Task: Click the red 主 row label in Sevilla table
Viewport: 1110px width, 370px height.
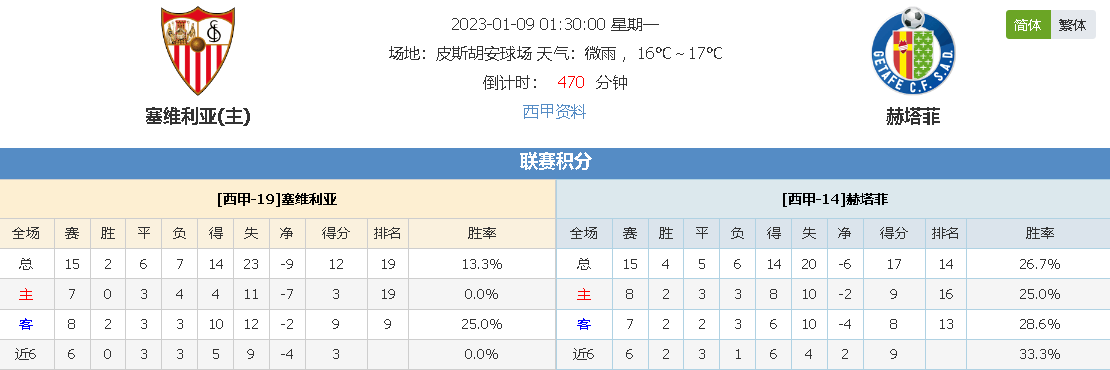Action: click(x=26, y=294)
